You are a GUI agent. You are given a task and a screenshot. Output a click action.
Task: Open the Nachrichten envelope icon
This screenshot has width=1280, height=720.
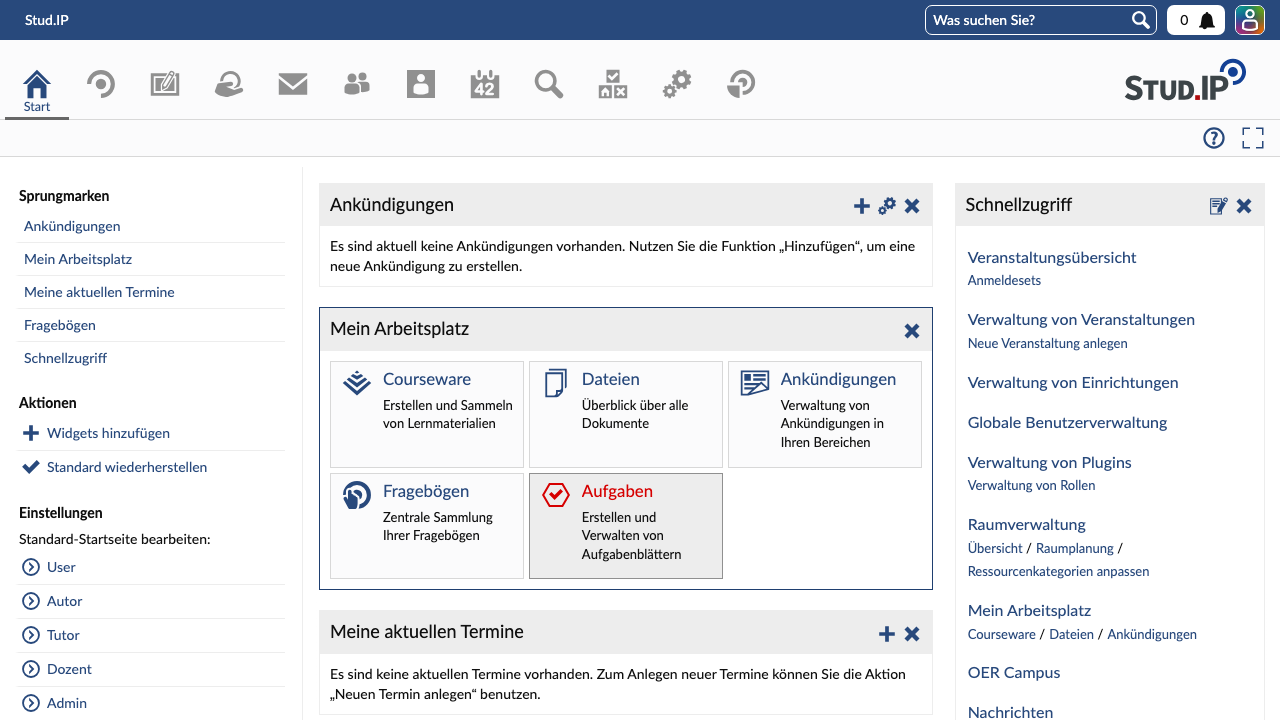click(293, 84)
